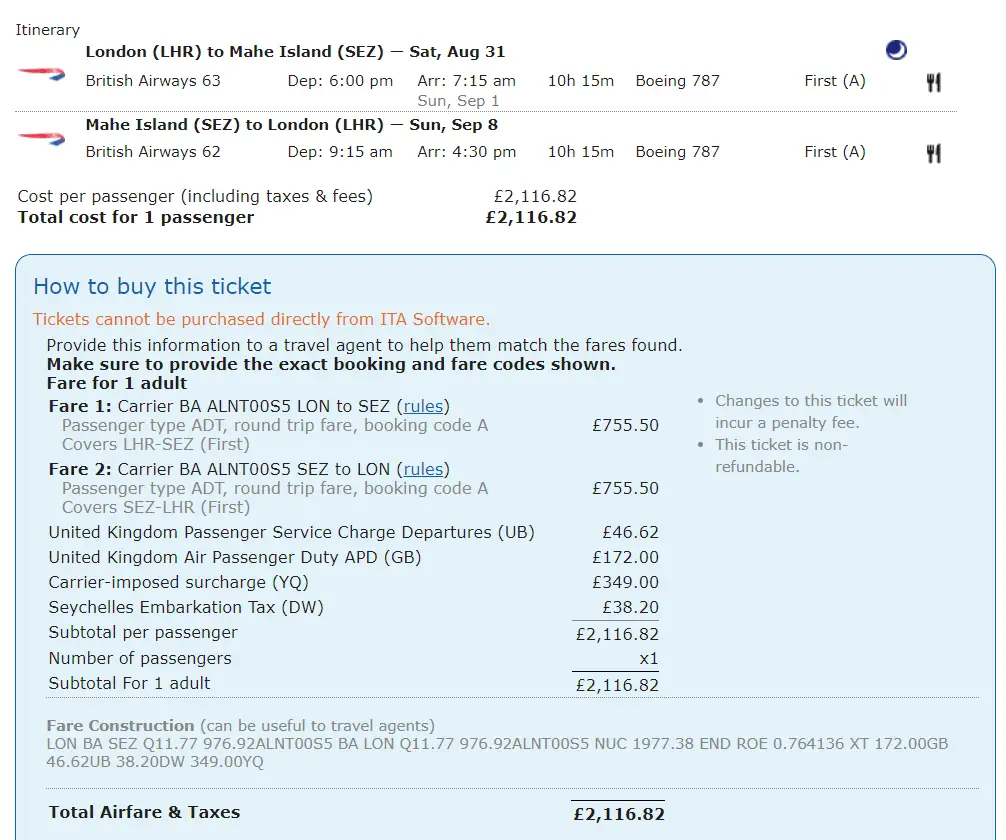Click the United Kingdom Air Passenger Duty line
1006x840 pixels.
click(234, 557)
